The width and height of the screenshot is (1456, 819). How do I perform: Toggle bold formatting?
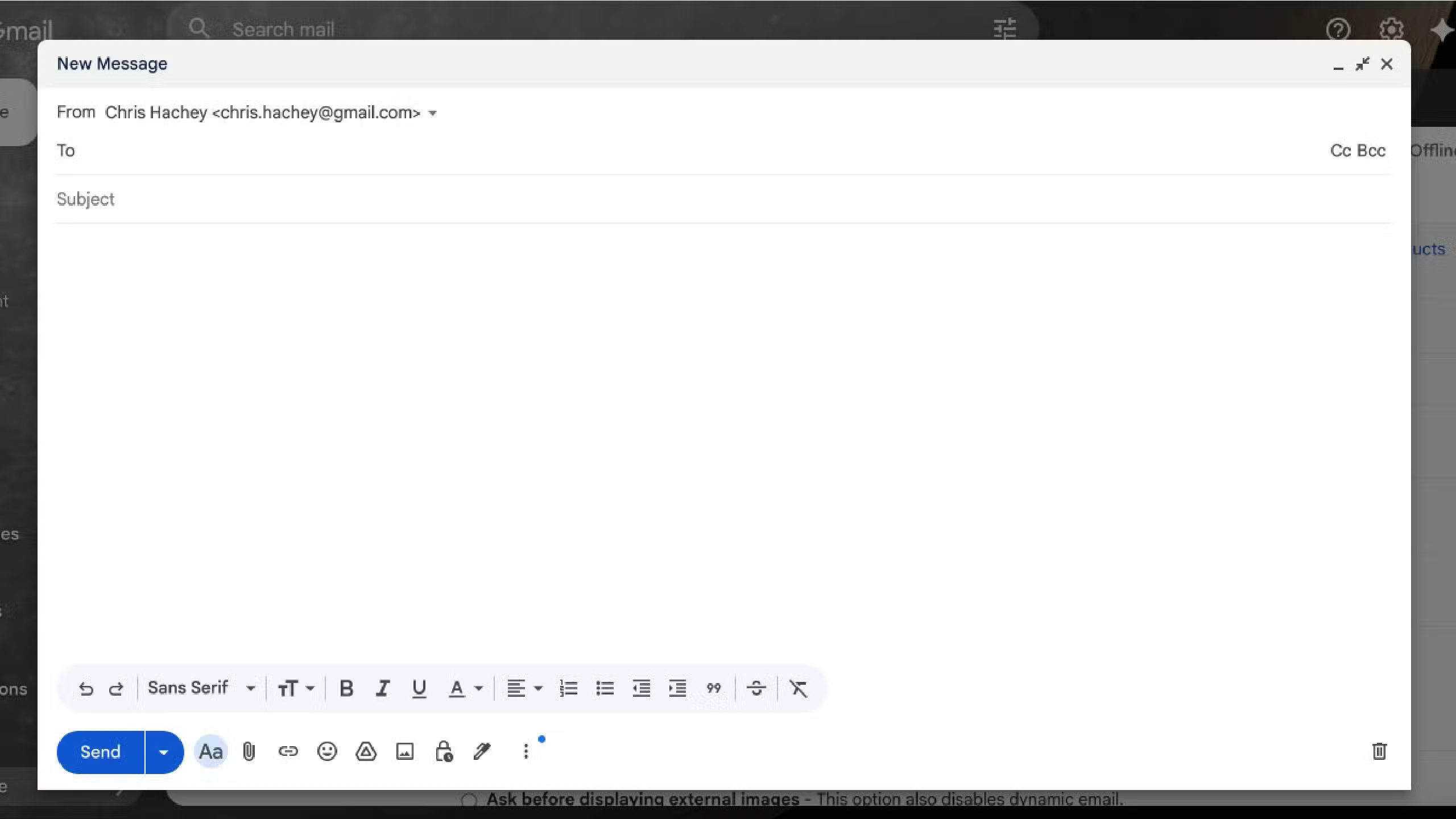pyautogui.click(x=346, y=689)
